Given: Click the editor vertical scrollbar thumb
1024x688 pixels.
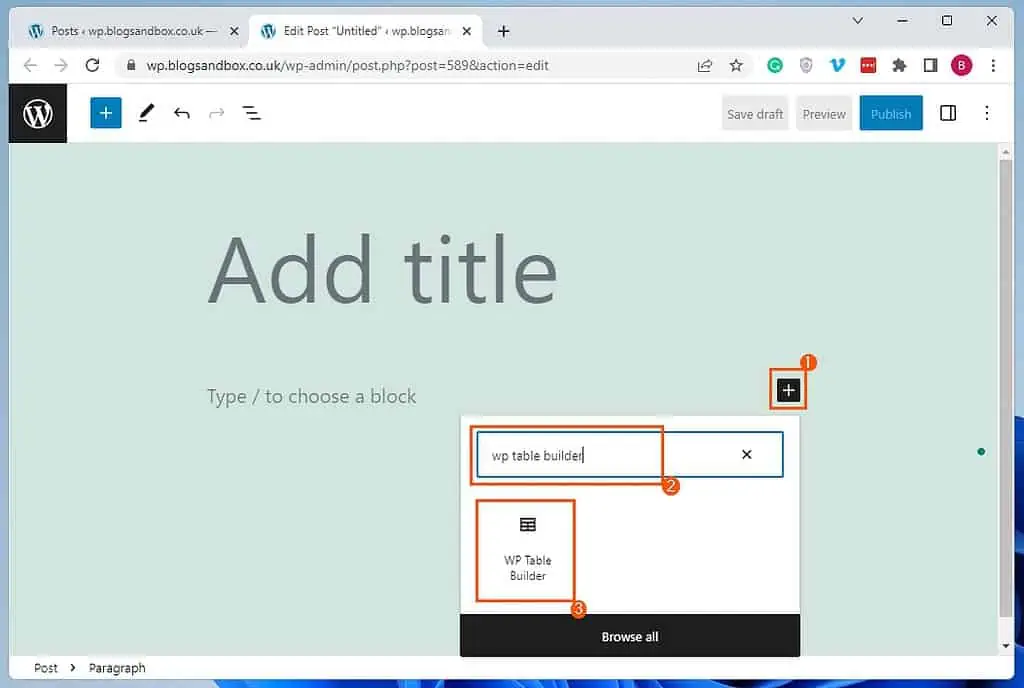Looking at the screenshot, I should pos(1006,388).
